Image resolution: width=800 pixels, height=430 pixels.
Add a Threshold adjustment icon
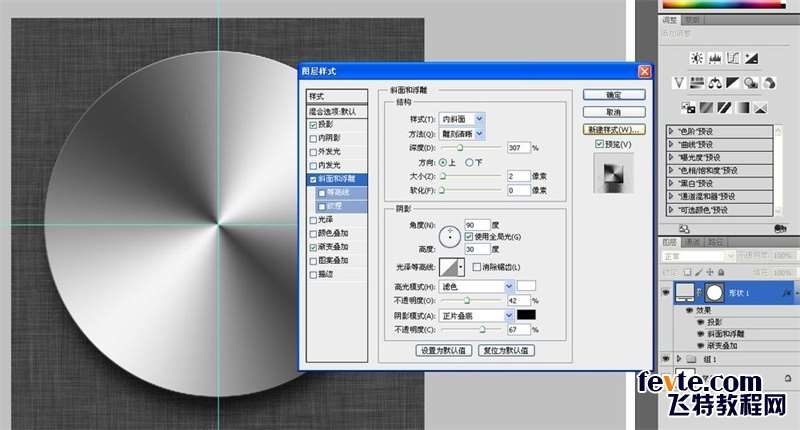pyautogui.click(x=724, y=108)
